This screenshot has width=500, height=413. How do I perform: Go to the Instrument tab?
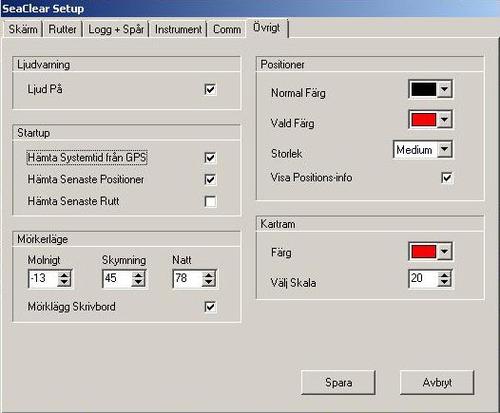(178, 29)
